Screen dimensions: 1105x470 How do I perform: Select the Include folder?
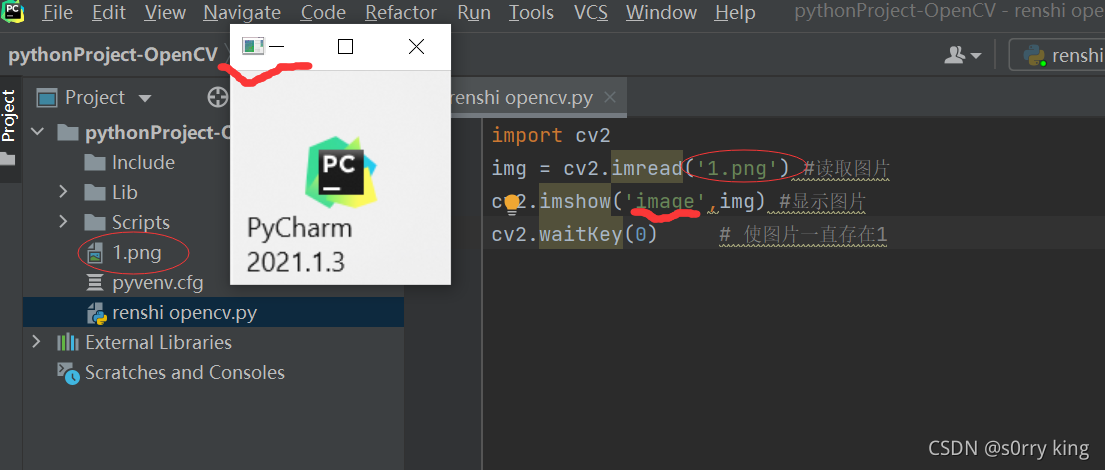(143, 162)
